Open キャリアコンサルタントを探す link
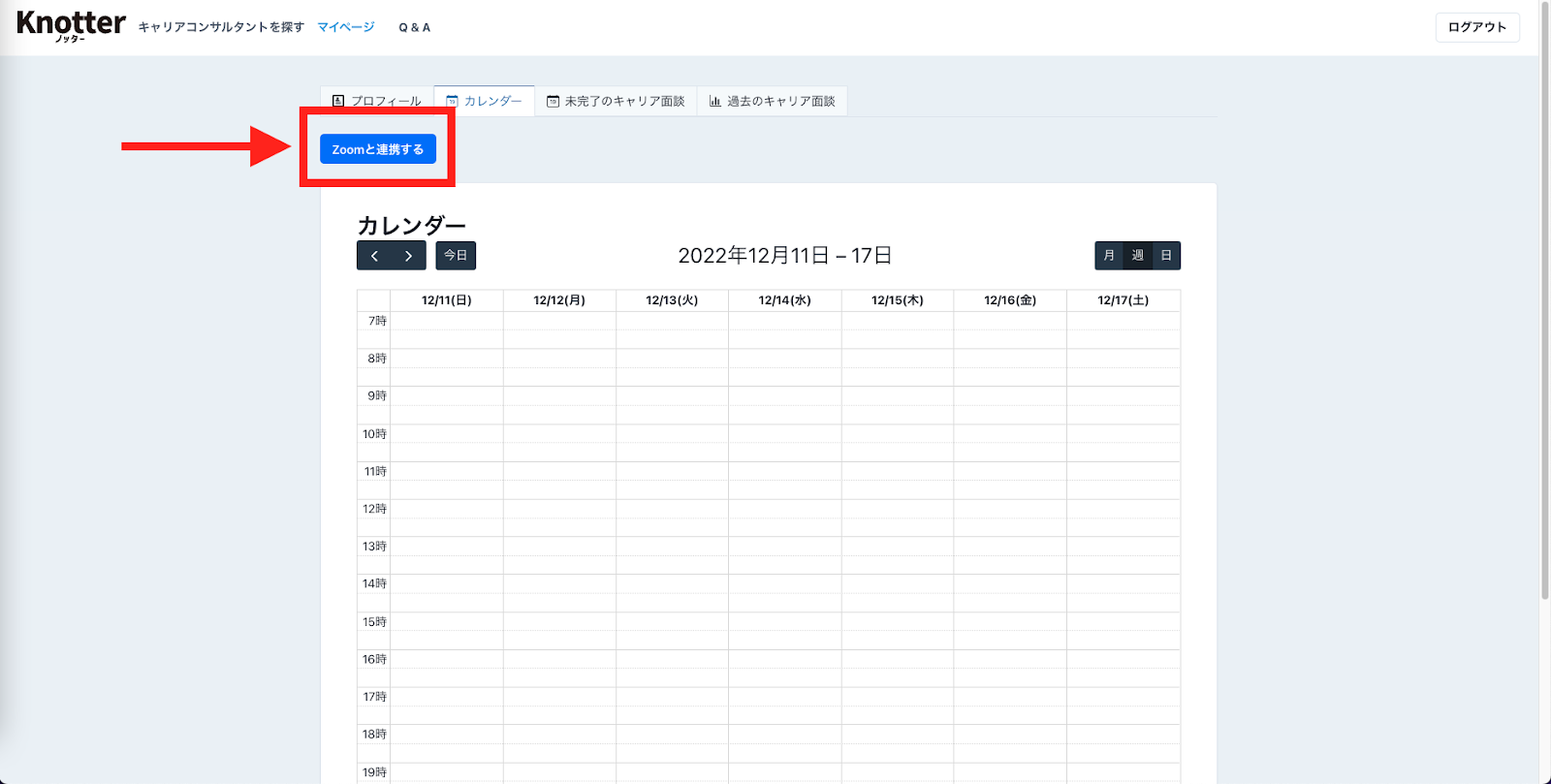This screenshot has height=784, width=1551. click(221, 27)
